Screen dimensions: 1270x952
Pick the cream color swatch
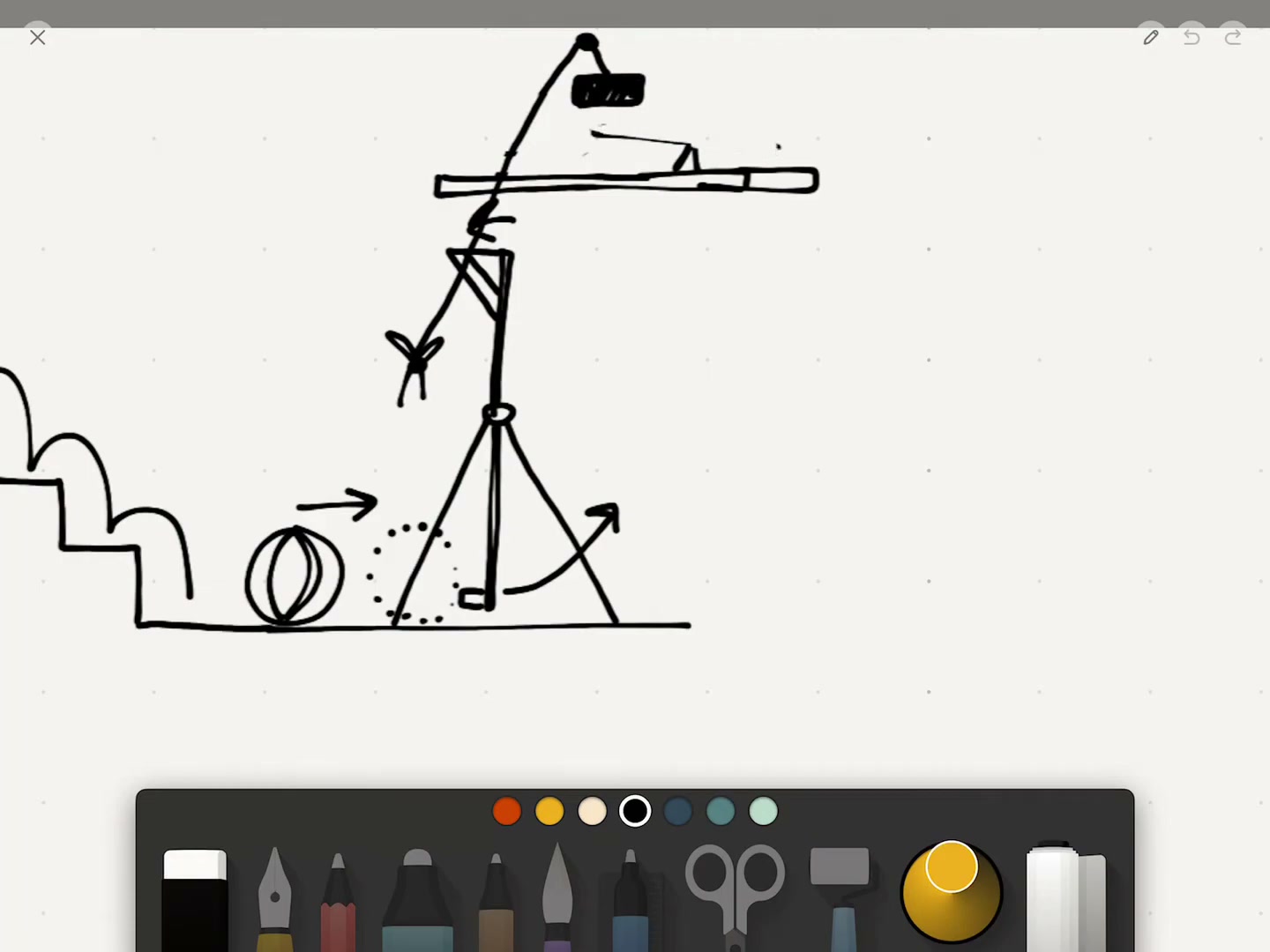pyautogui.click(x=592, y=811)
